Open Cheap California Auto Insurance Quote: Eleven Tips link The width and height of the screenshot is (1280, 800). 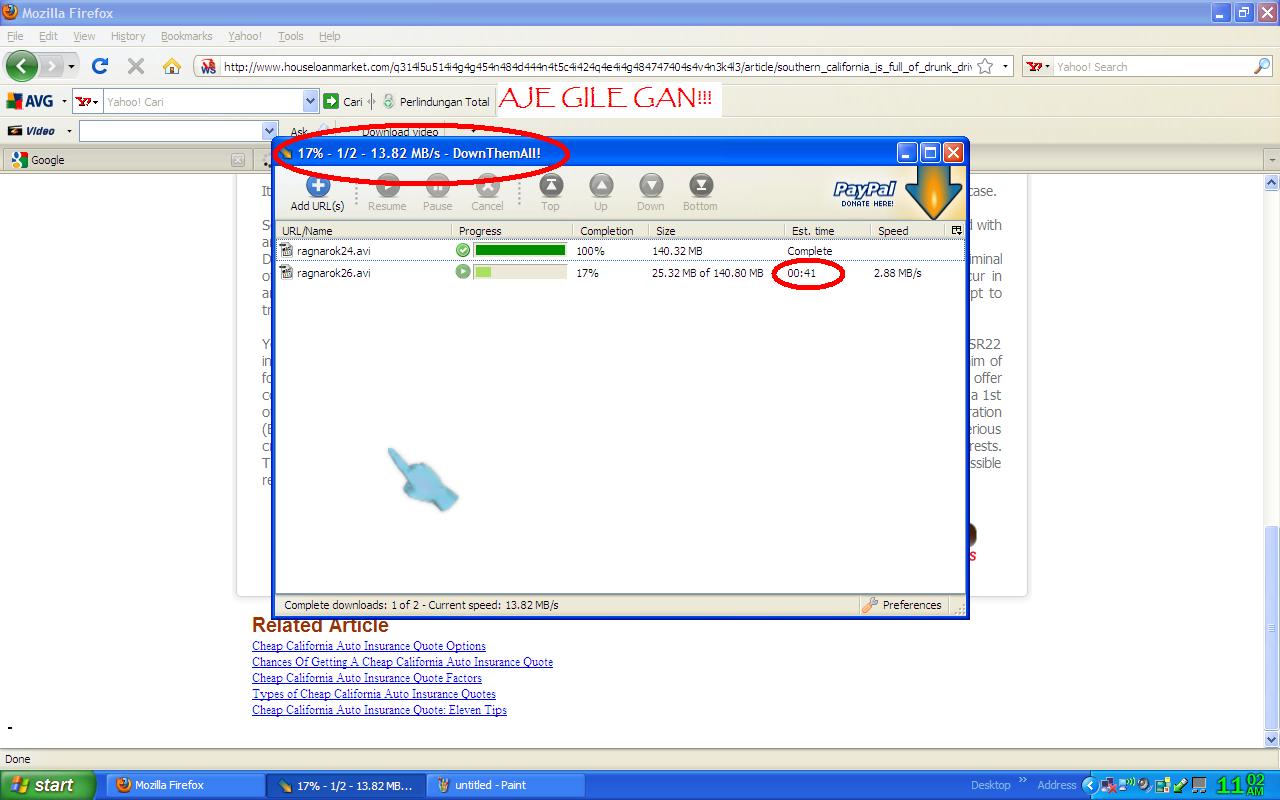[x=379, y=710]
